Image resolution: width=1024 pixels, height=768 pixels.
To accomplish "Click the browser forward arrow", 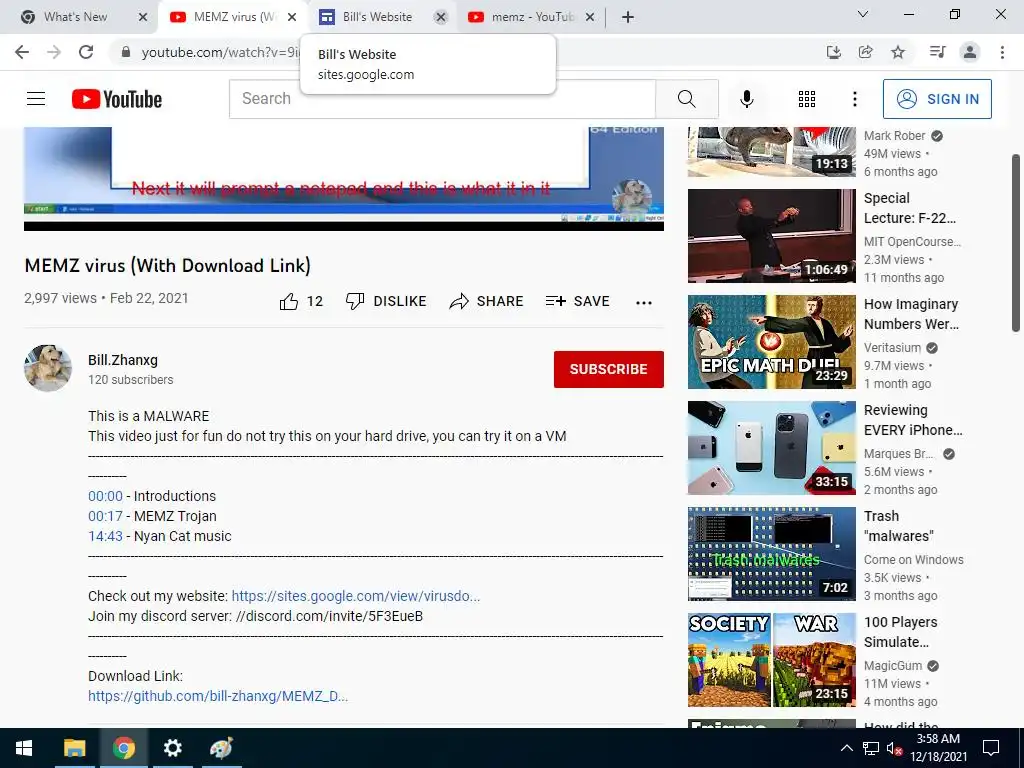I will pos(54,52).
